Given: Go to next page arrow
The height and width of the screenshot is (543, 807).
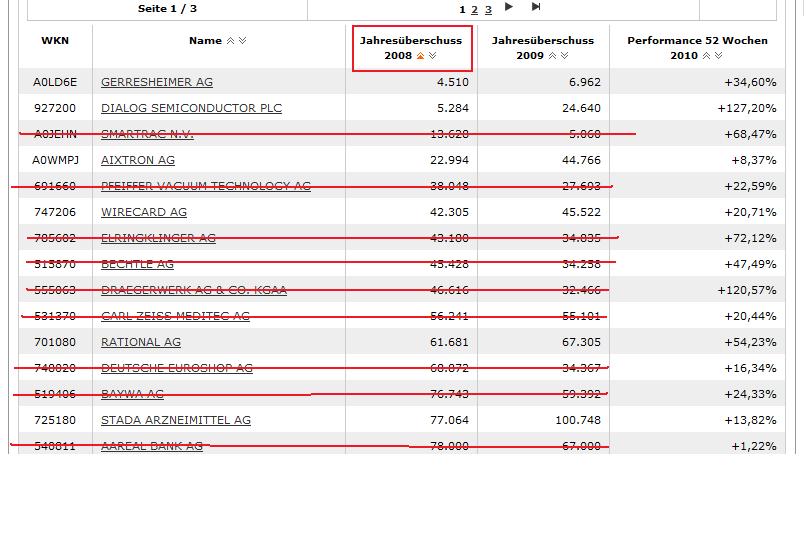Looking at the screenshot, I should [x=509, y=7].
